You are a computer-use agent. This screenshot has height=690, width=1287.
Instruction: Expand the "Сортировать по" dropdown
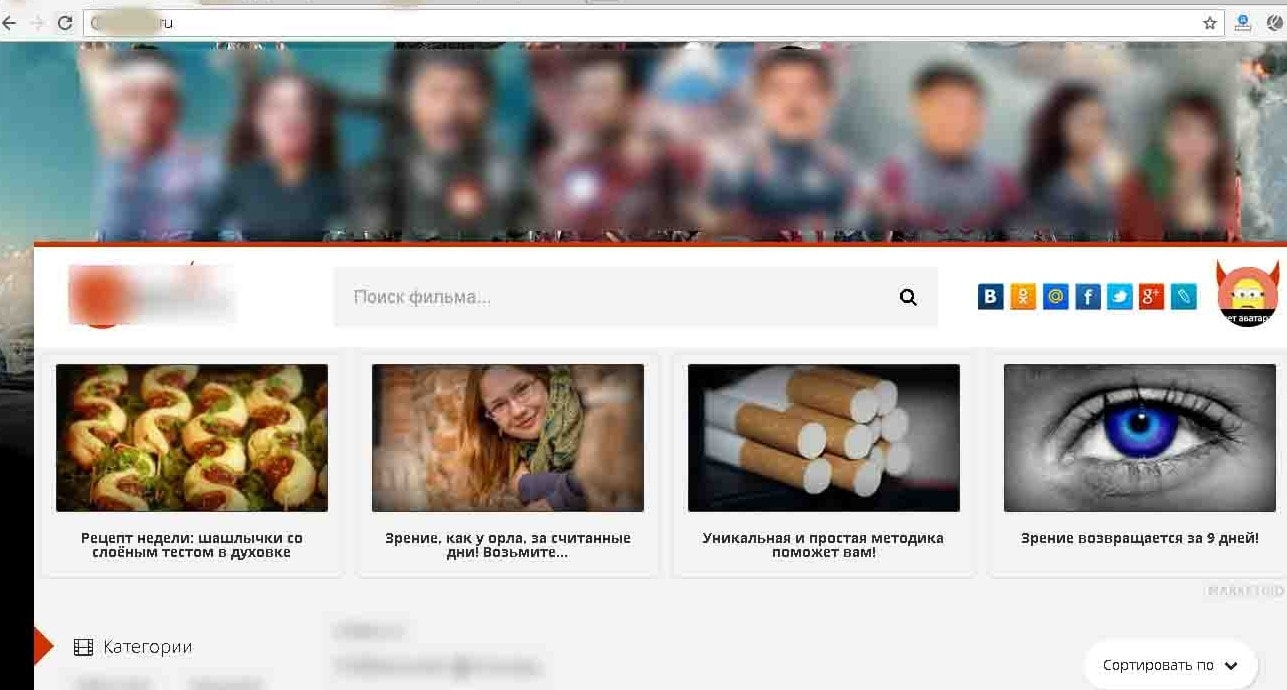tap(1170, 665)
